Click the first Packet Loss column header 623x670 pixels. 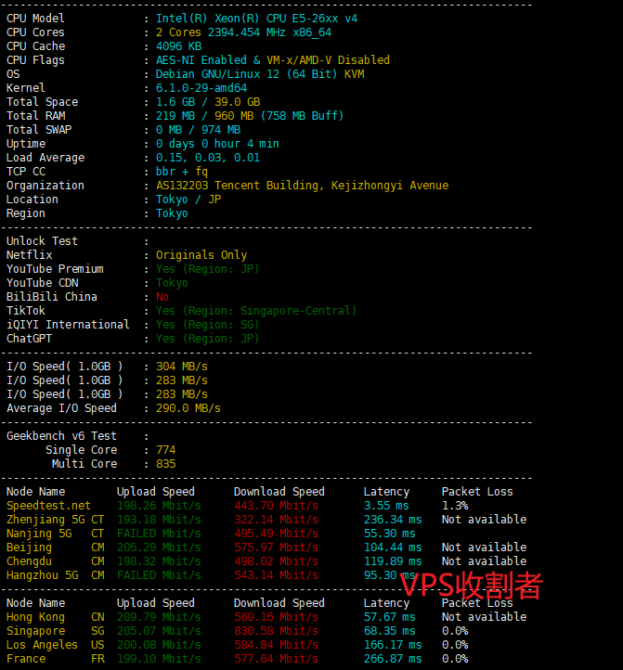click(477, 492)
